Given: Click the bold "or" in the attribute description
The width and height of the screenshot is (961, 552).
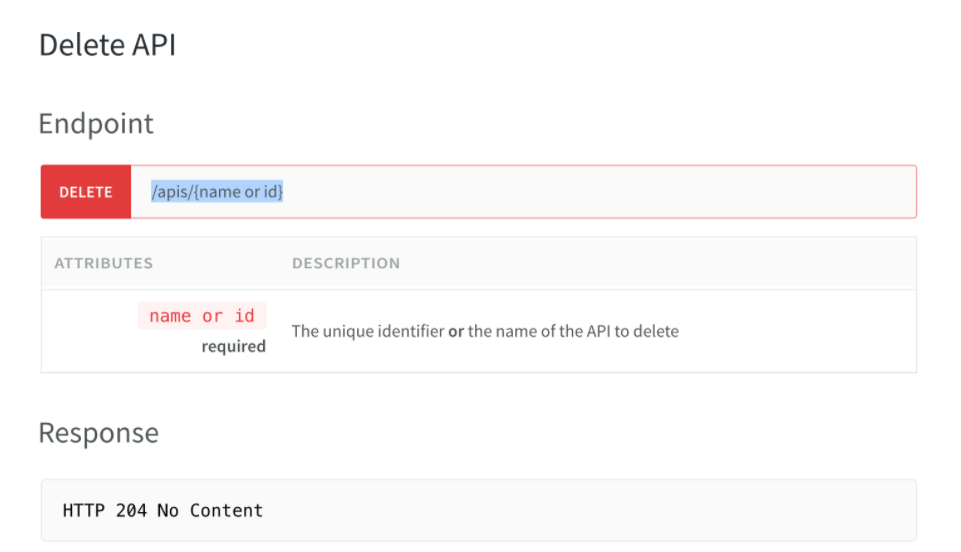Looking at the screenshot, I should pyautogui.click(x=456, y=331).
